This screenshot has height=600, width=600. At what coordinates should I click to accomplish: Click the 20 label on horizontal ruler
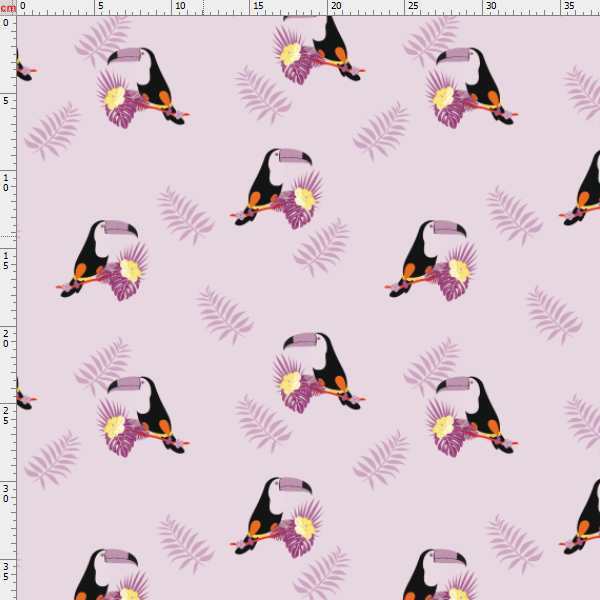tap(336, 6)
